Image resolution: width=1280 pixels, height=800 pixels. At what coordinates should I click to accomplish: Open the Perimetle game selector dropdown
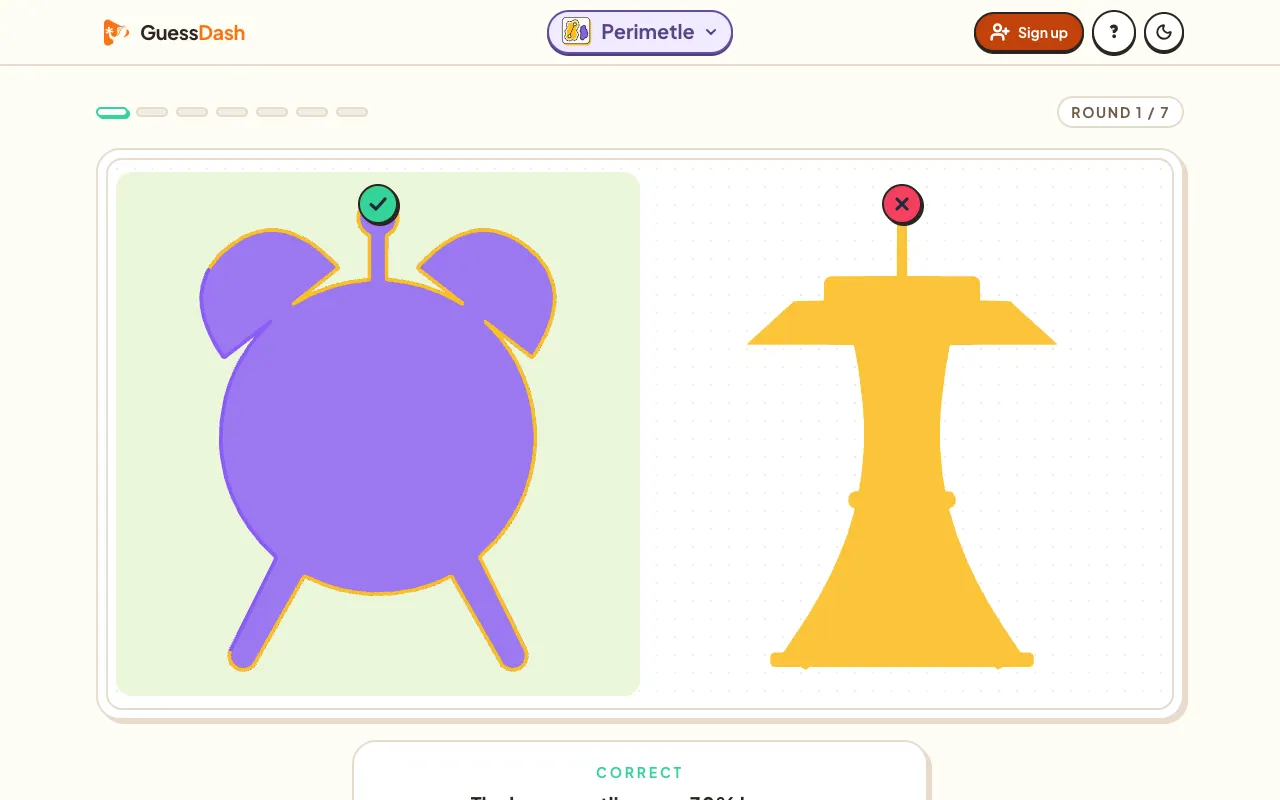640,32
